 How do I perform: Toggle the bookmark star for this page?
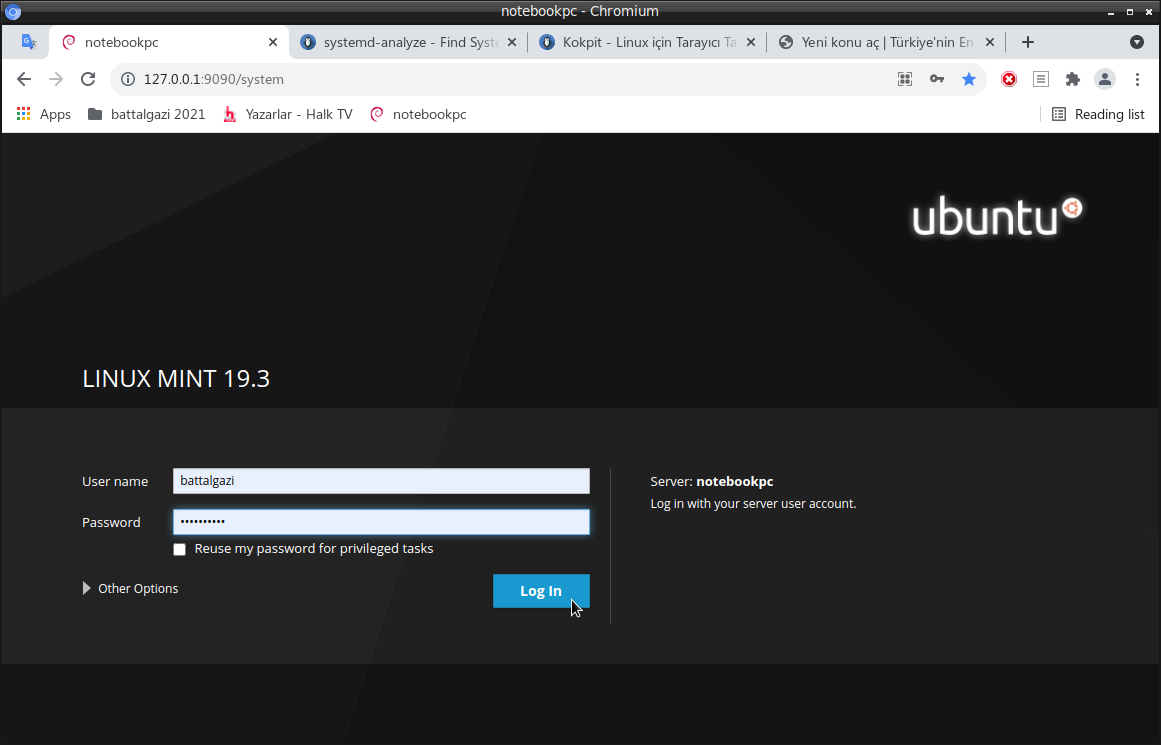click(968, 79)
